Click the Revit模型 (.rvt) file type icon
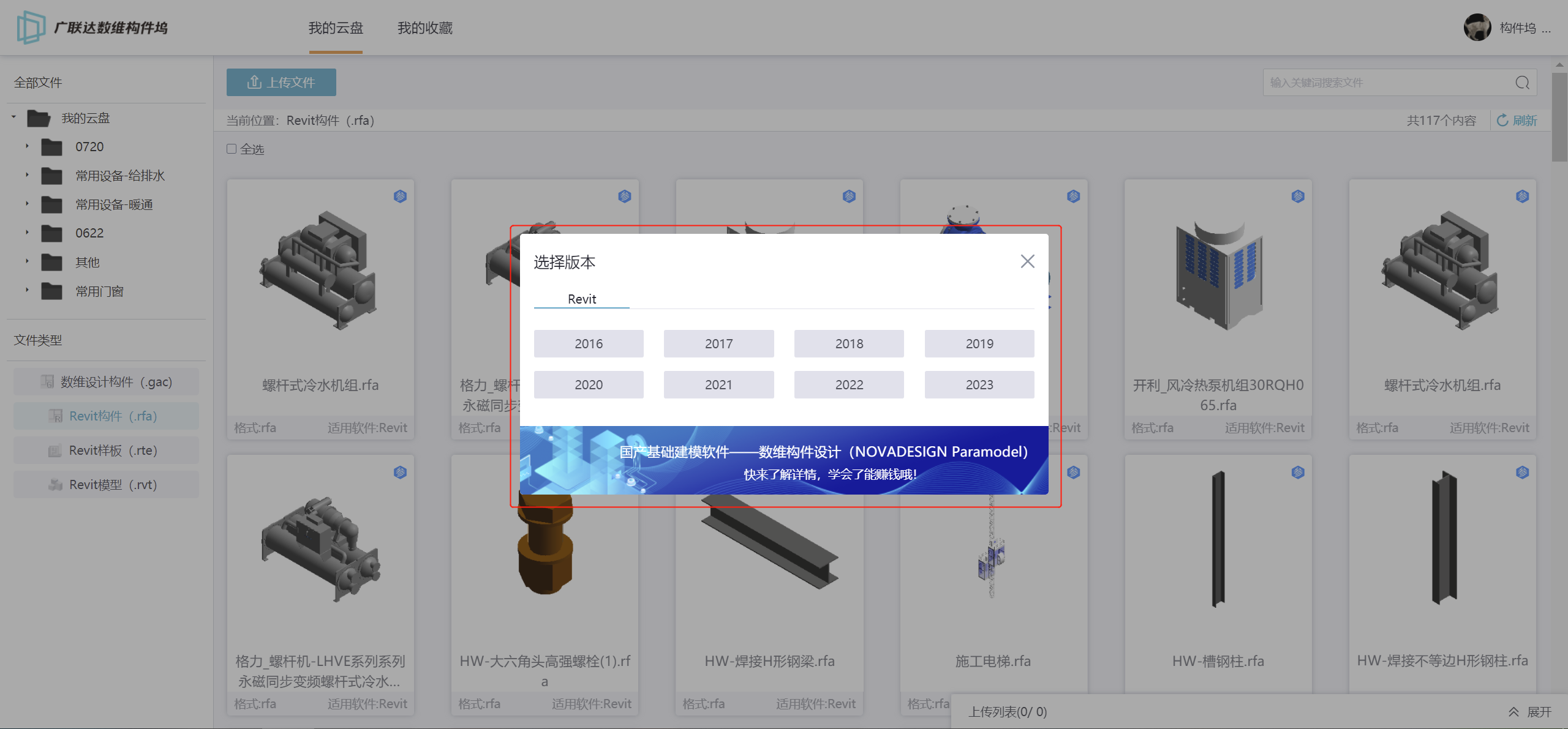The width and height of the screenshot is (1568, 729). pos(55,485)
